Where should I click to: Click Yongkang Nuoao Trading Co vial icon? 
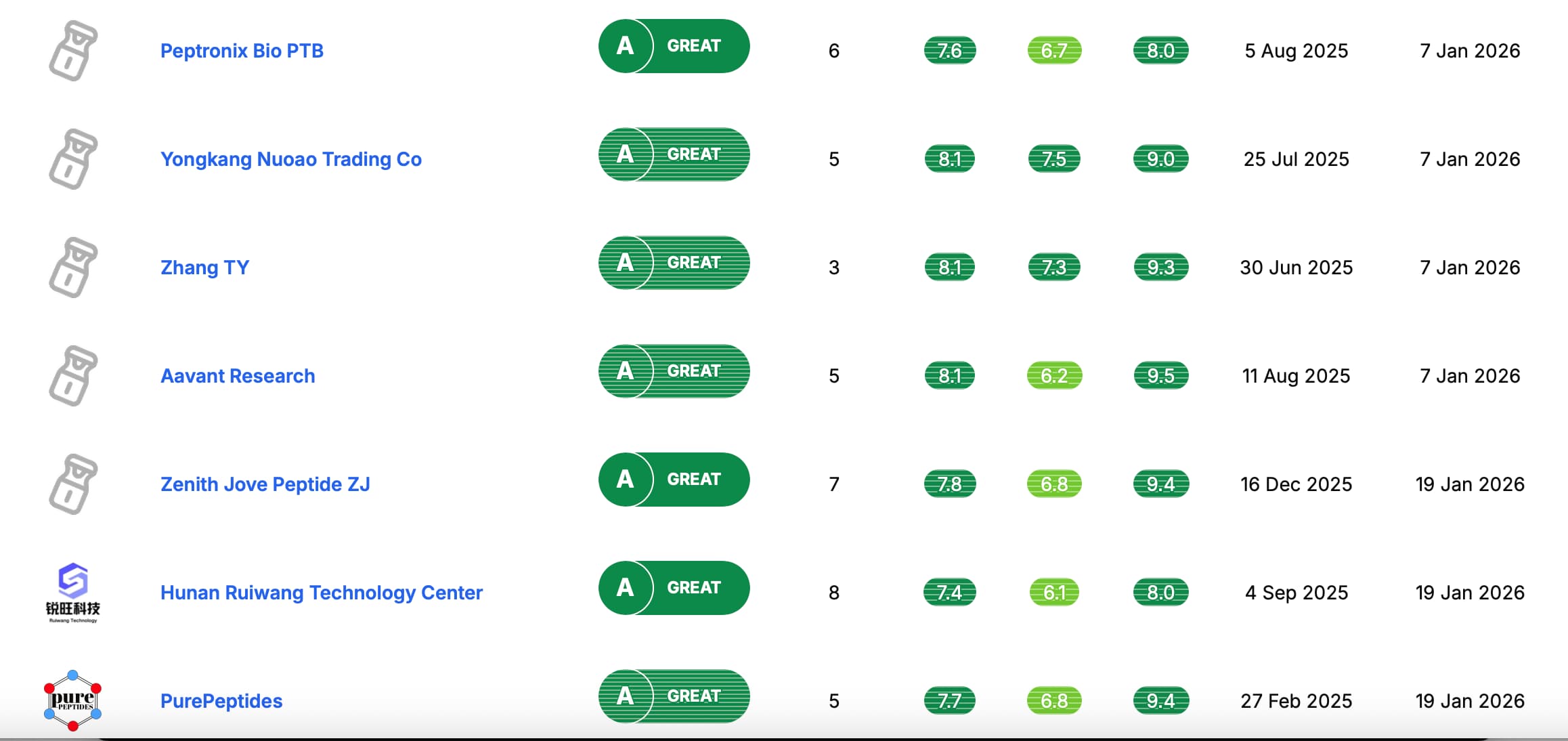click(x=73, y=159)
